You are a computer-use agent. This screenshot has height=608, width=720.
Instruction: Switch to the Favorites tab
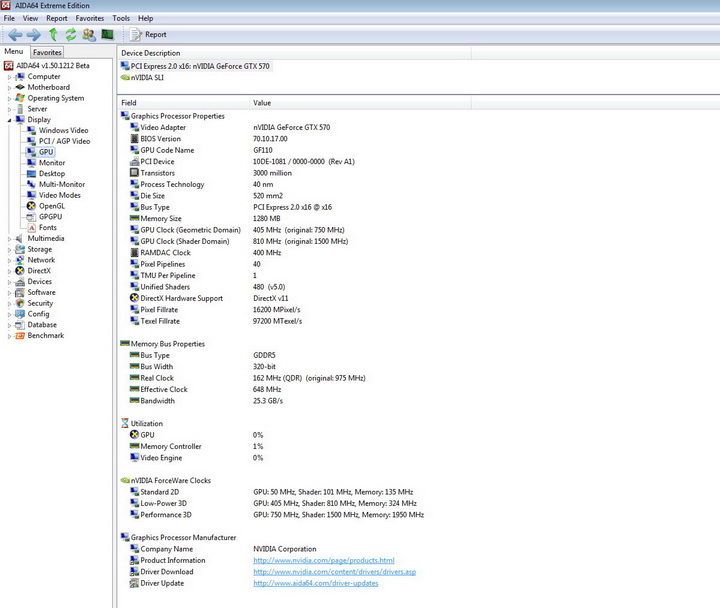47,52
